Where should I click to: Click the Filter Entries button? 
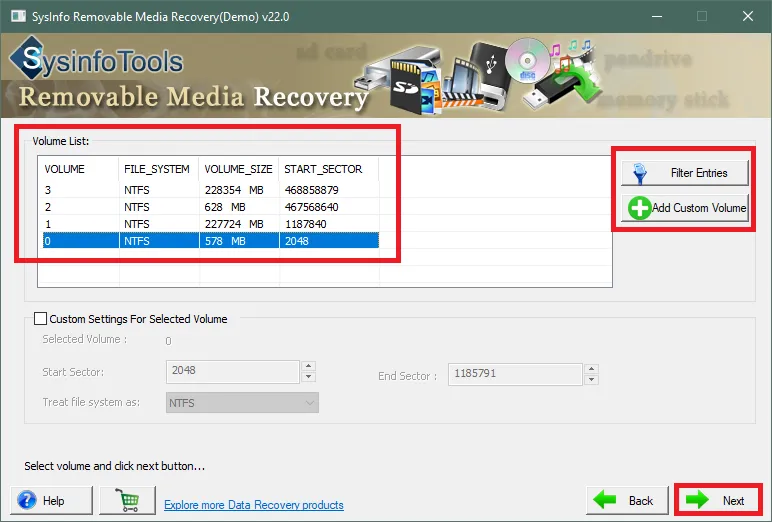click(x=684, y=173)
